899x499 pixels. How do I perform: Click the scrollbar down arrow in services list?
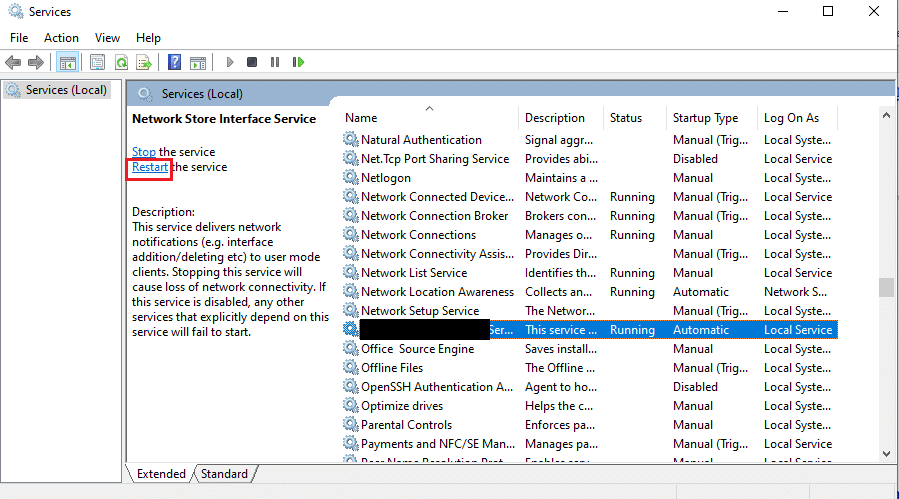pyautogui.click(x=886, y=454)
